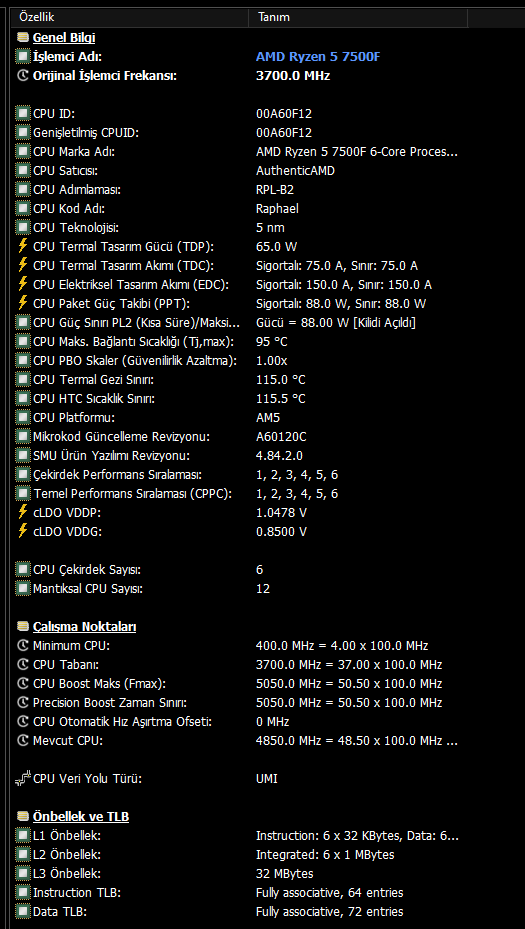Click the clock icon next to Orijinal İşlemci Frekansı
The width and height of the screenshot is (525, 929).
(x=23, y=76)
